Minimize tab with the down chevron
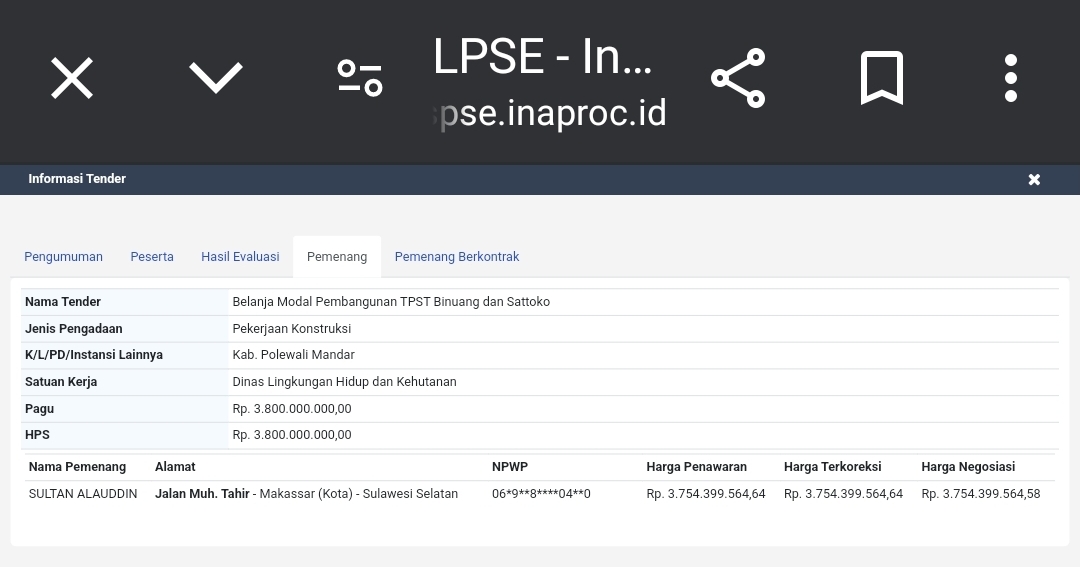Screen dimensions: 1080x567 coord(216,78)
